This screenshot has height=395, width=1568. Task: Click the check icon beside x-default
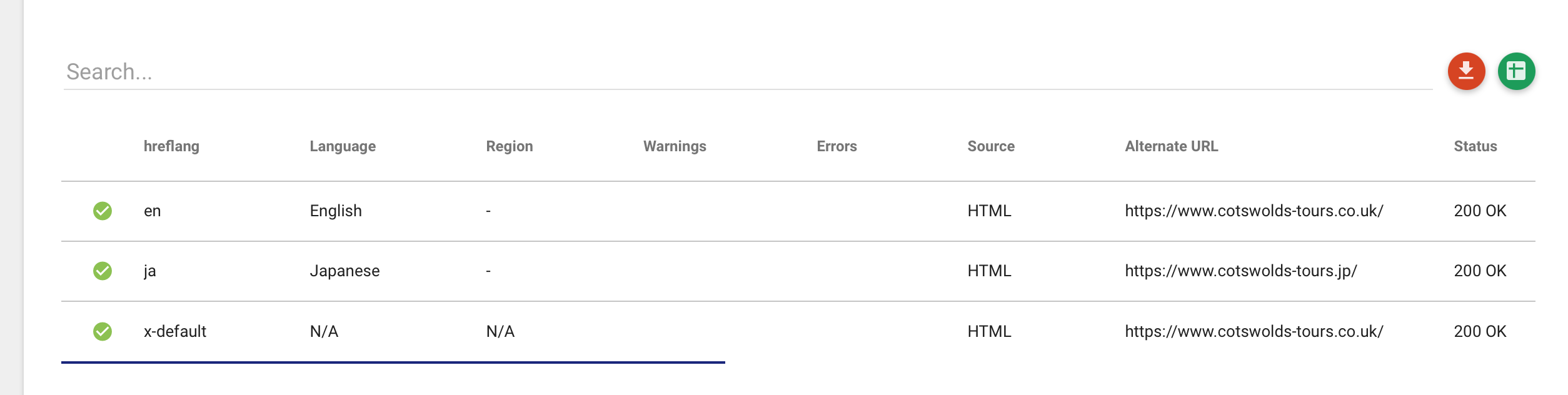(103, 331)
